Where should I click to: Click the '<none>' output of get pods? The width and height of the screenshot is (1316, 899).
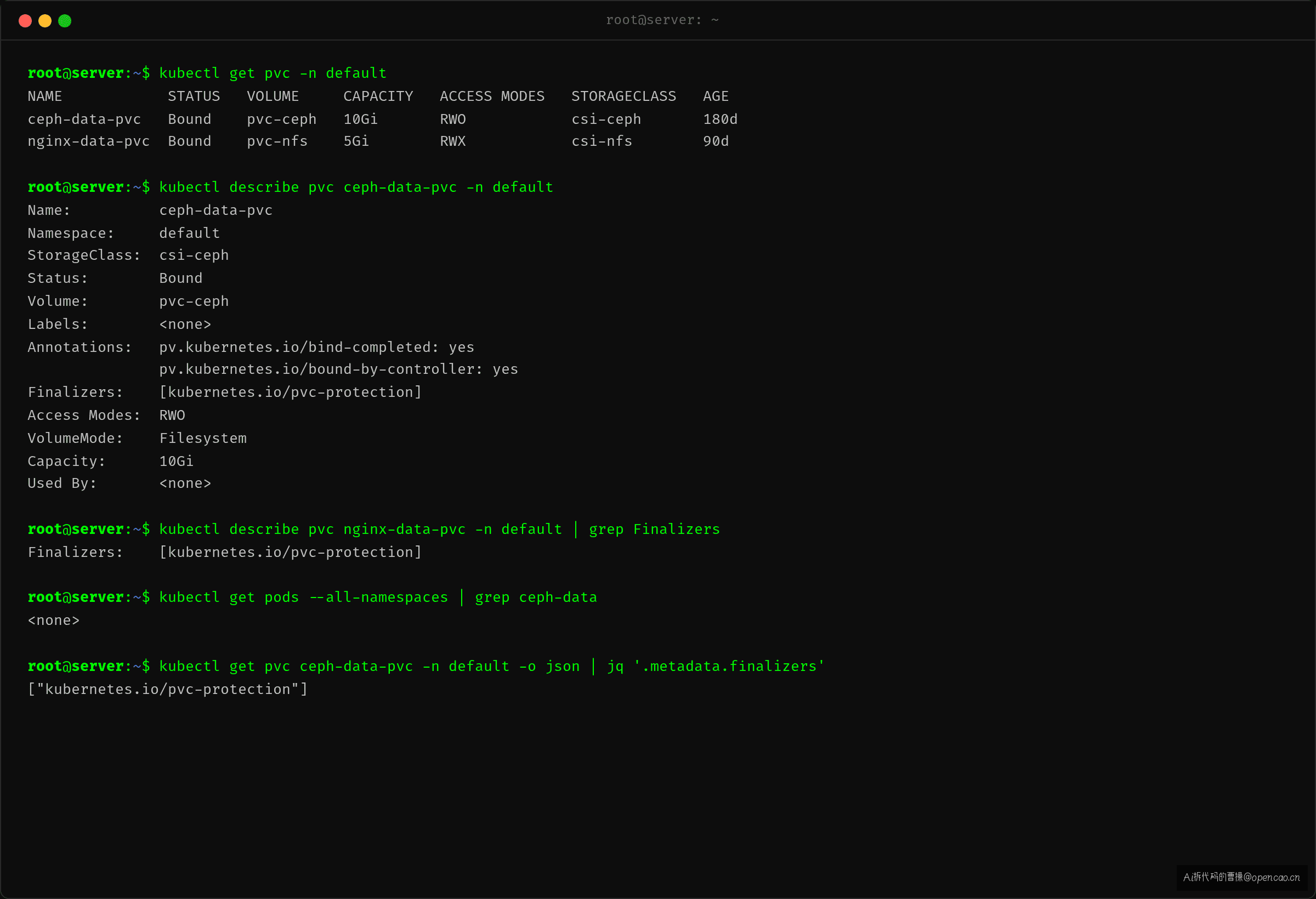54,621
